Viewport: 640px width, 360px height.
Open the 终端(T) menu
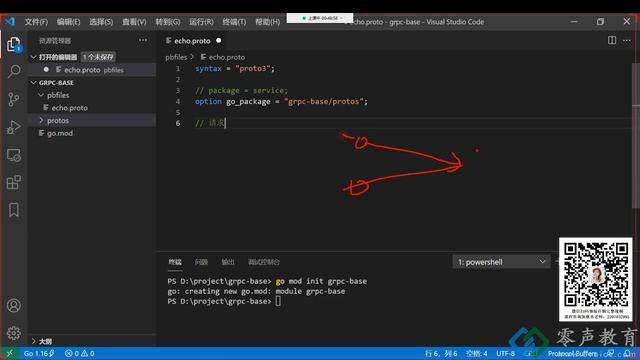tap(234, 22)
